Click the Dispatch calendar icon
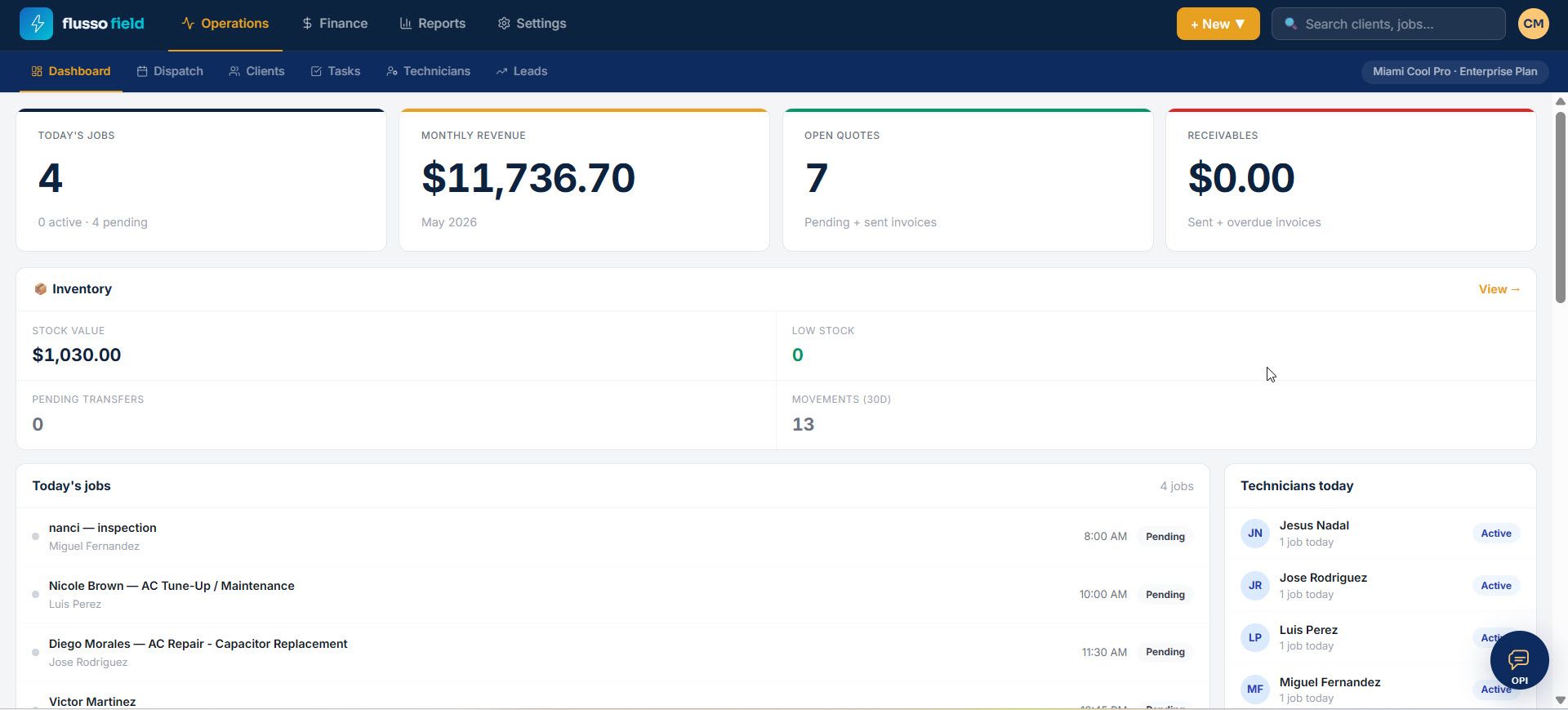Image resolution: width=1568 pixels, height=710 pixels. point(142,71)
